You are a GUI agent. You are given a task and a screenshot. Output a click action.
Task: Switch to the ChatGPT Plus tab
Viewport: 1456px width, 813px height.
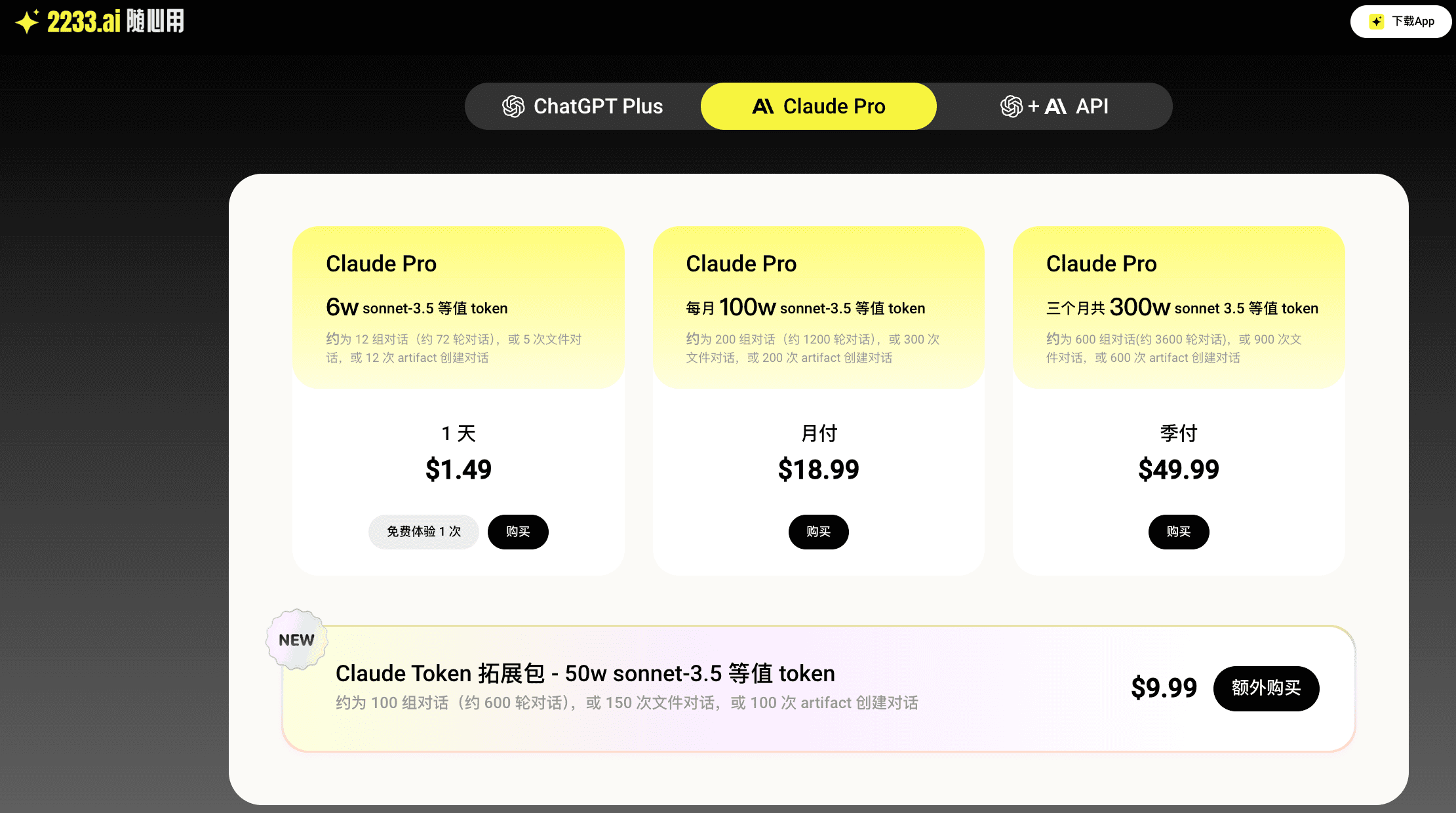[x=583, y=106]
